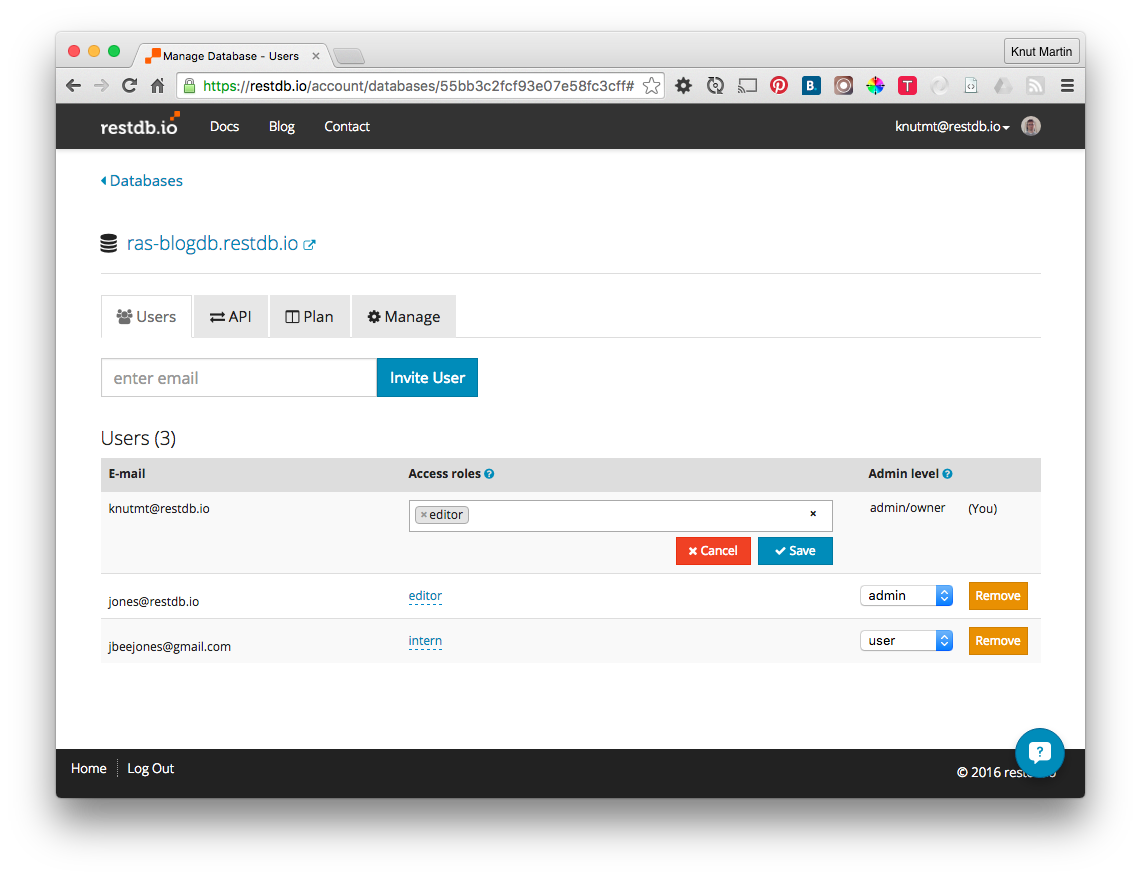This screenshot has height=878, width=1141.
Task: Click the restdb.io logo
Action: [140, 125]
